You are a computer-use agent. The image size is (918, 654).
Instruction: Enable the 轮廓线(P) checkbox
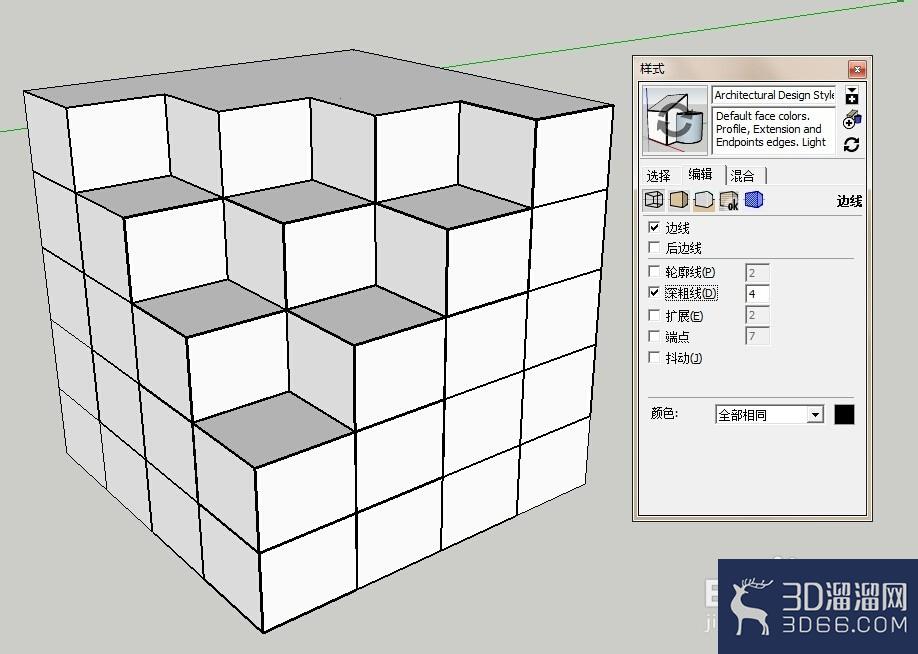(x=655, y=272)
